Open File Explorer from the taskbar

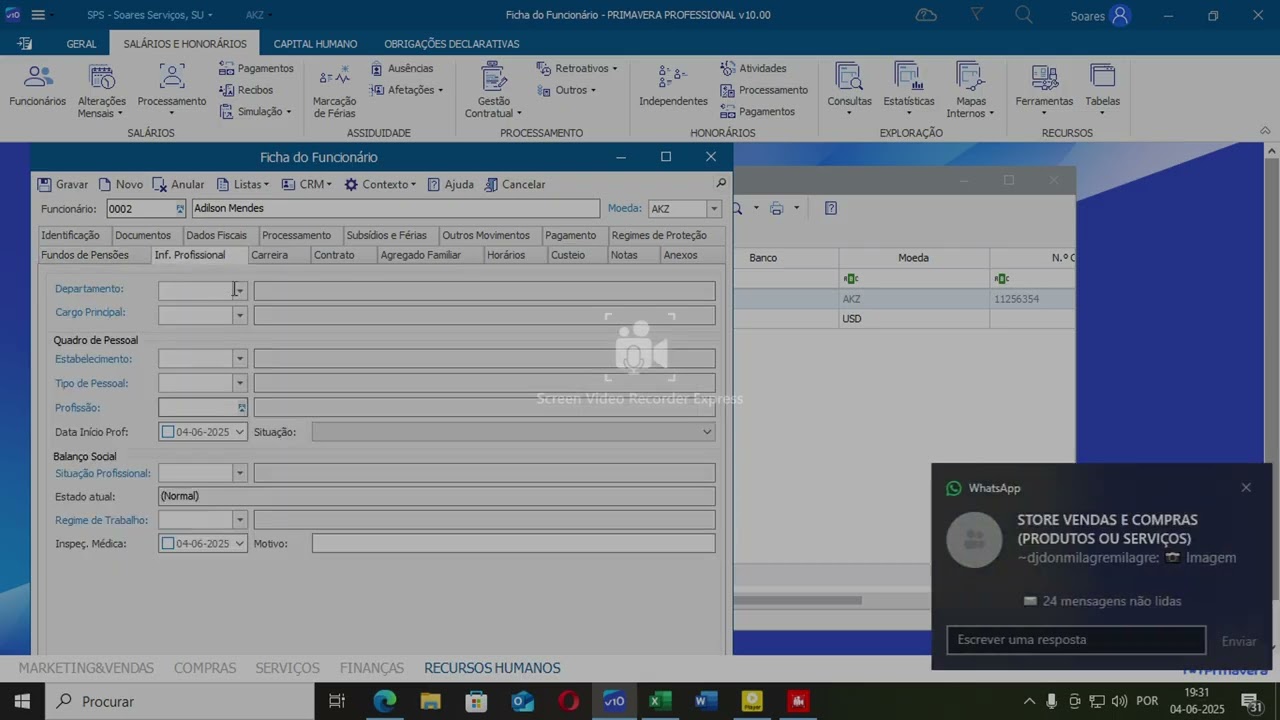point(430,701)
